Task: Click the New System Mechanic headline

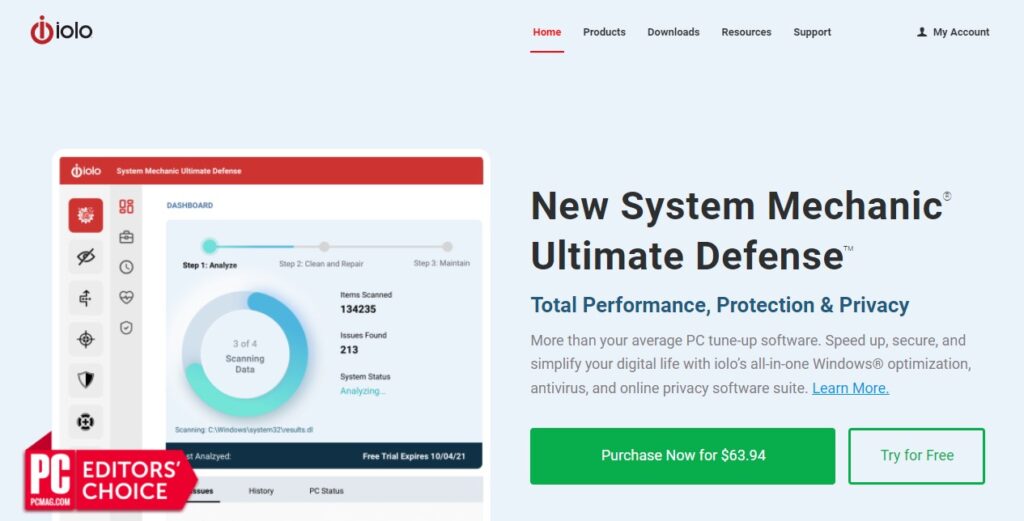Action: [741, 230]
